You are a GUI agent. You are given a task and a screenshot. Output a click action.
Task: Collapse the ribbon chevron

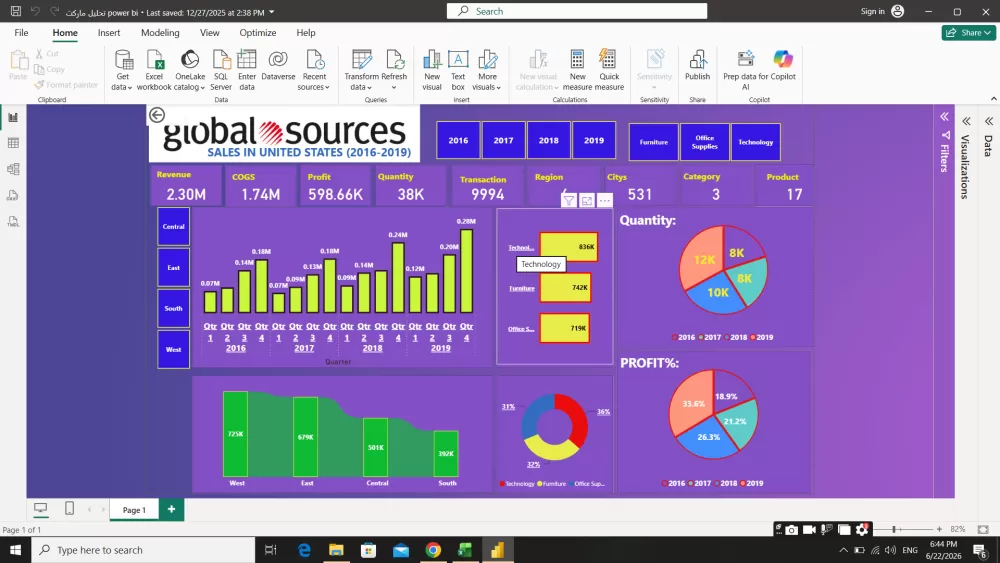994,99
